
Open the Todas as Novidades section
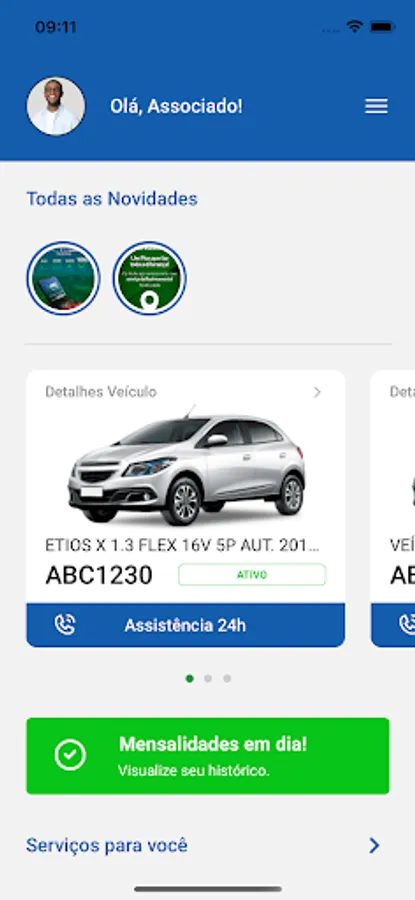pyautogui.click(x=112, y=199)
